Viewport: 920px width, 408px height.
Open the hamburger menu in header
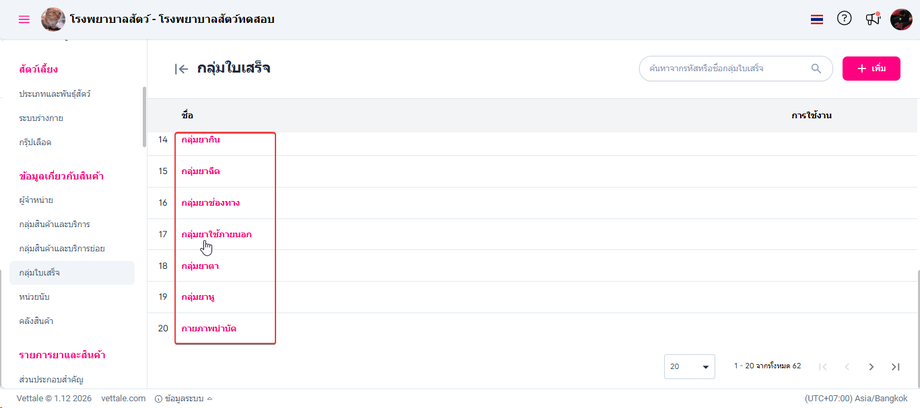pos(24,20)
